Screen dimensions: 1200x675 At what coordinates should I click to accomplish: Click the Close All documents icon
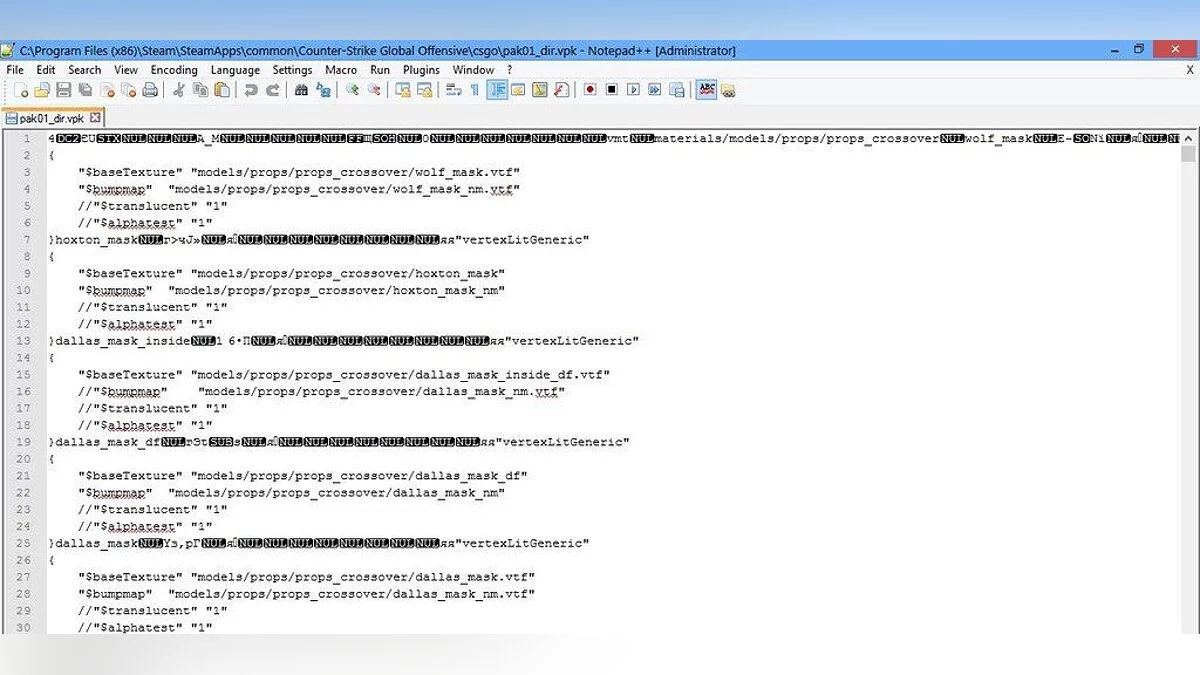click(128, 90)
